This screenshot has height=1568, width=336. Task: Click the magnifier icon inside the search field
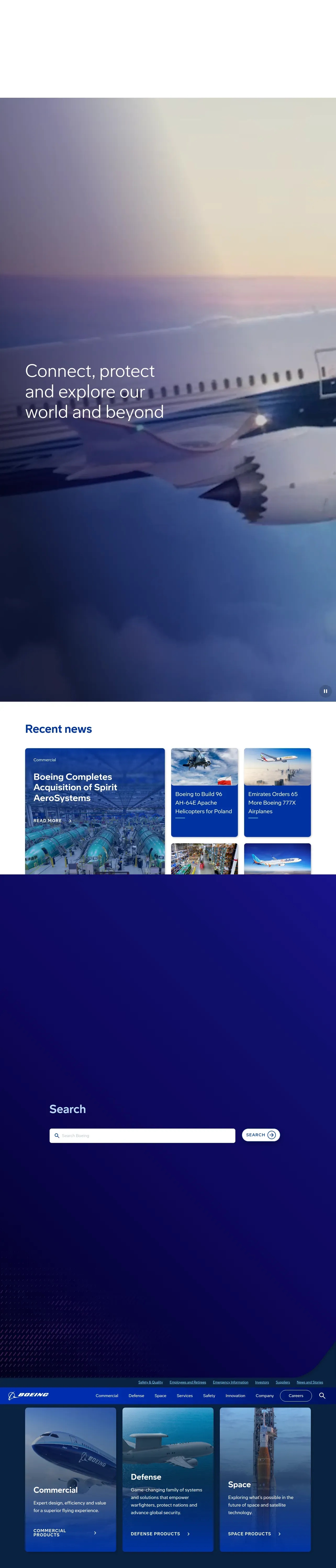(x=57, y=1135)
